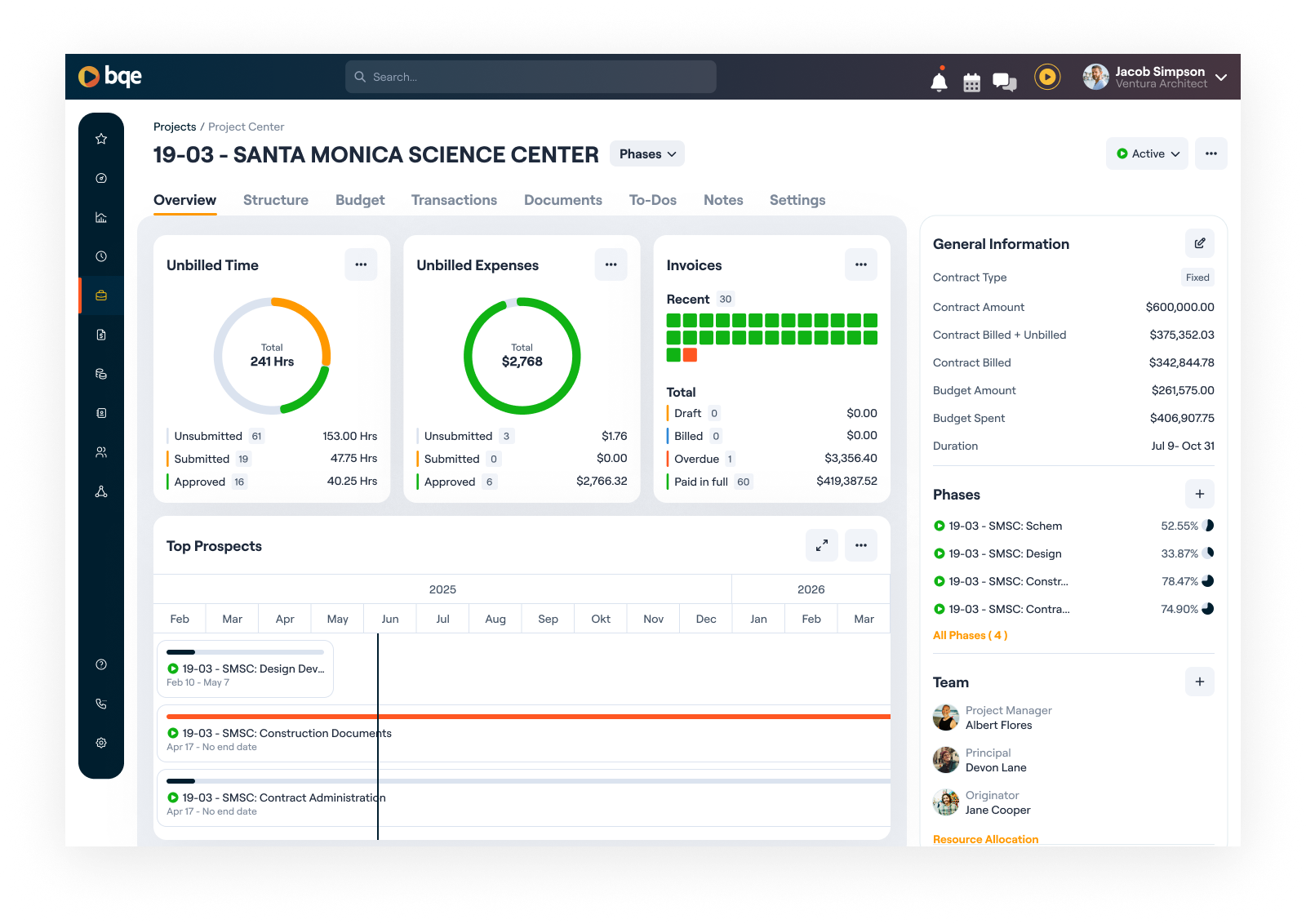Click the Resource Allocation link
1306x924 pixels.
(985, 839)
